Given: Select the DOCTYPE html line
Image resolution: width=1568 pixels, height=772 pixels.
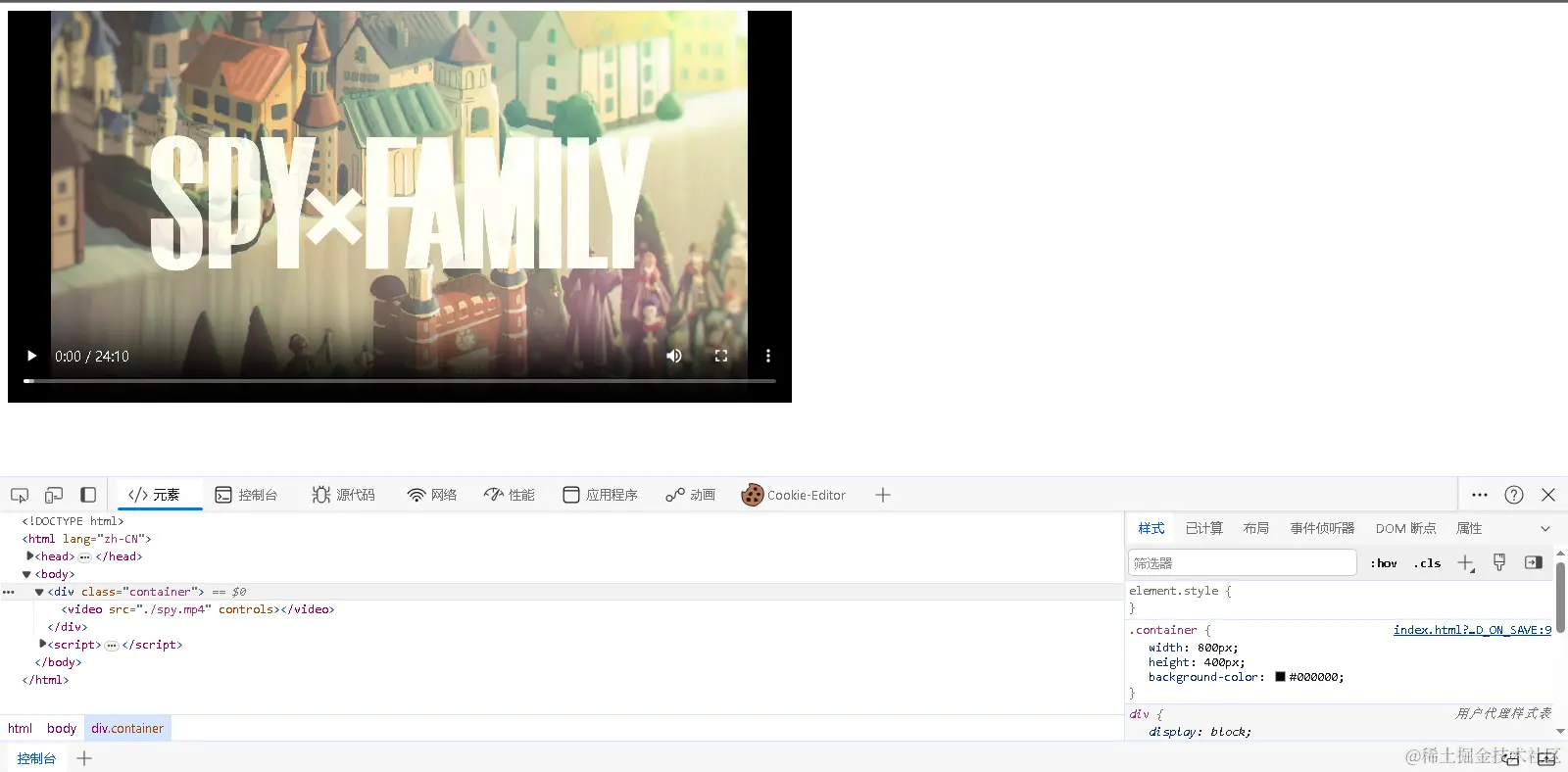Looking at the screenshot, I should point(73,521).
